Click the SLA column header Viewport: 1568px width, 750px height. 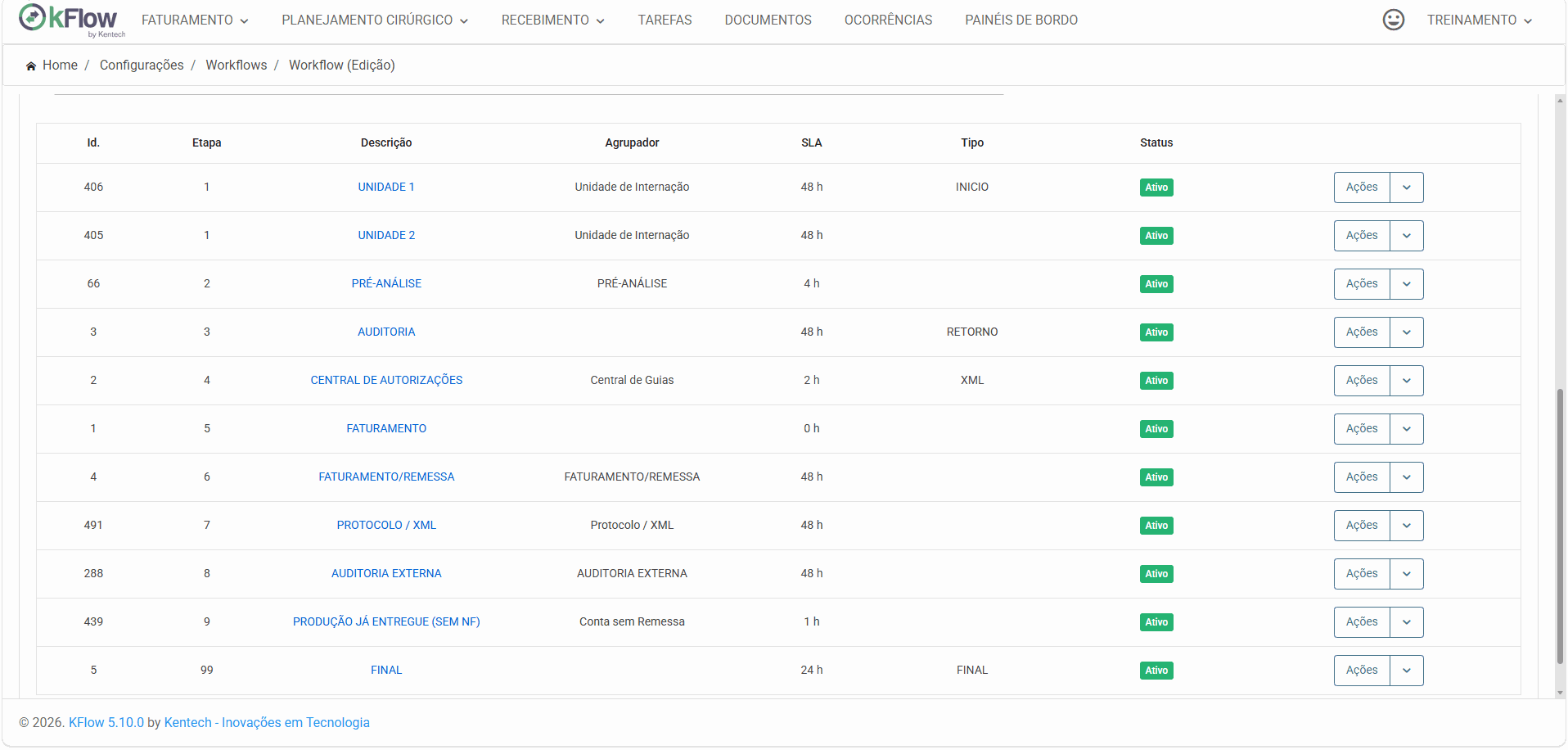(811, 142)
